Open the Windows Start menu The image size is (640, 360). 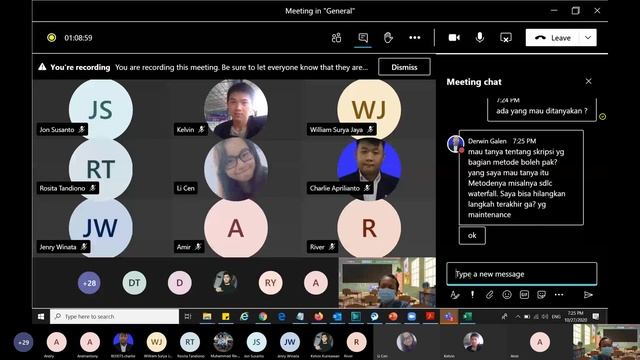click(41, 316)
